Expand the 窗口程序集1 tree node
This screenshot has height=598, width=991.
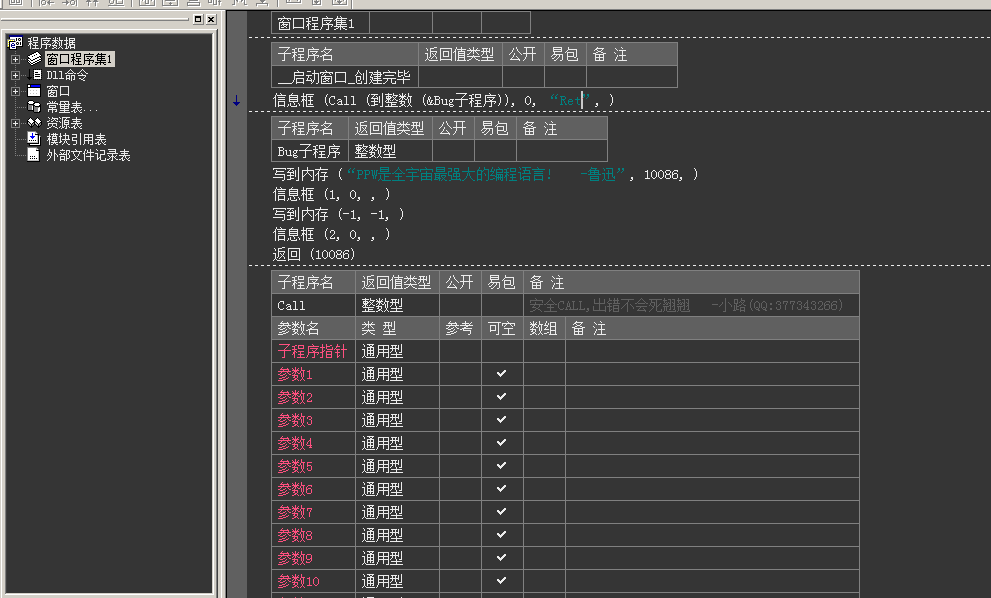click(x=15, y=59)
